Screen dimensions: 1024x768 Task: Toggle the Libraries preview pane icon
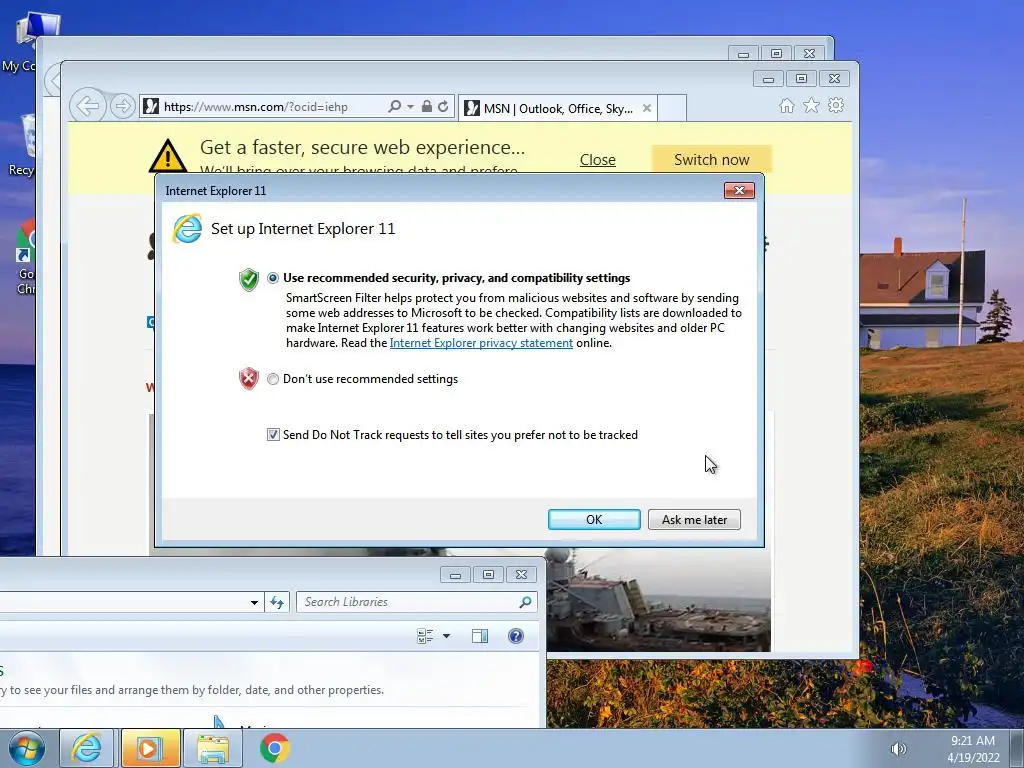[480, 636]
